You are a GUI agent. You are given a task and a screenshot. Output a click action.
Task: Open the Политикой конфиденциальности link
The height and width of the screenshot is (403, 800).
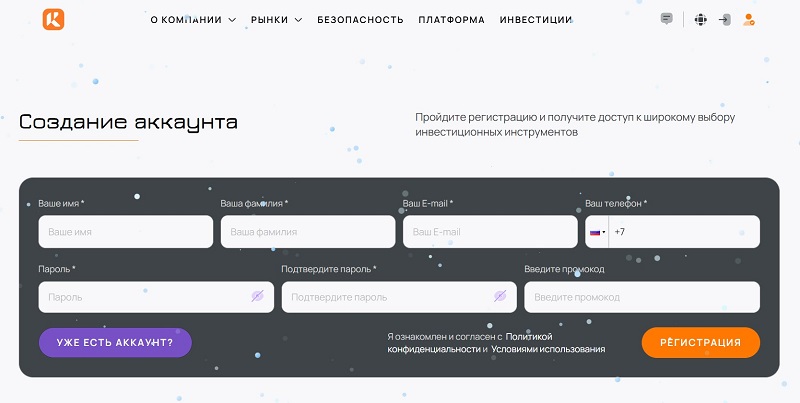coord(469,343)
